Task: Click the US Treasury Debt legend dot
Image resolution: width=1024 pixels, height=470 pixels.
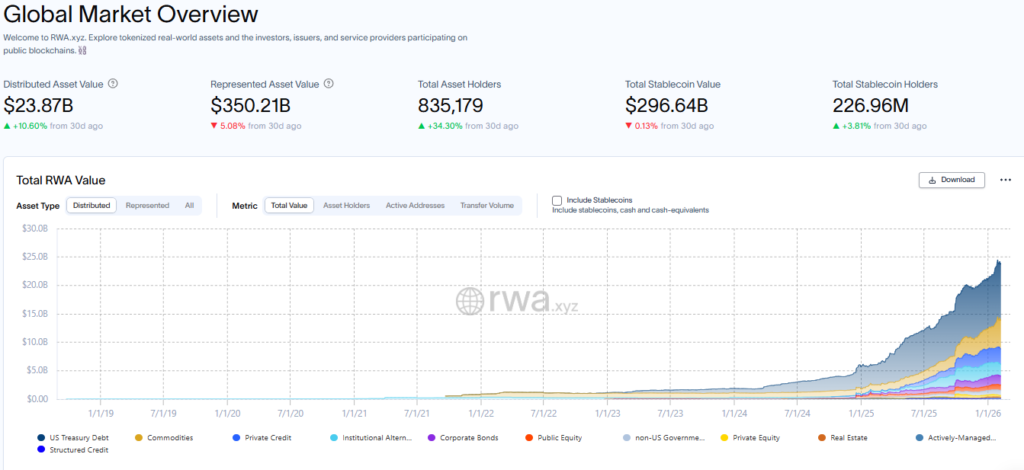Action: (40, 437)
